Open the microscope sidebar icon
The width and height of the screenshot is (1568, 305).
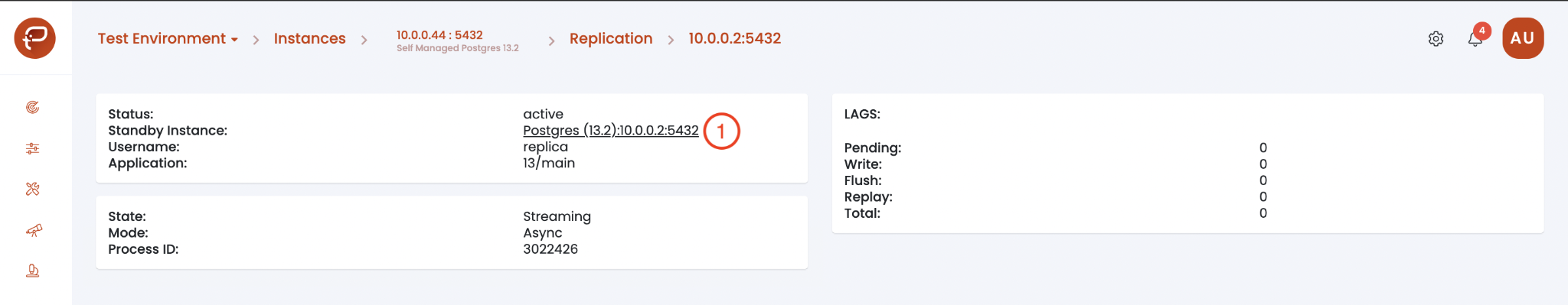tap(32, 271)
